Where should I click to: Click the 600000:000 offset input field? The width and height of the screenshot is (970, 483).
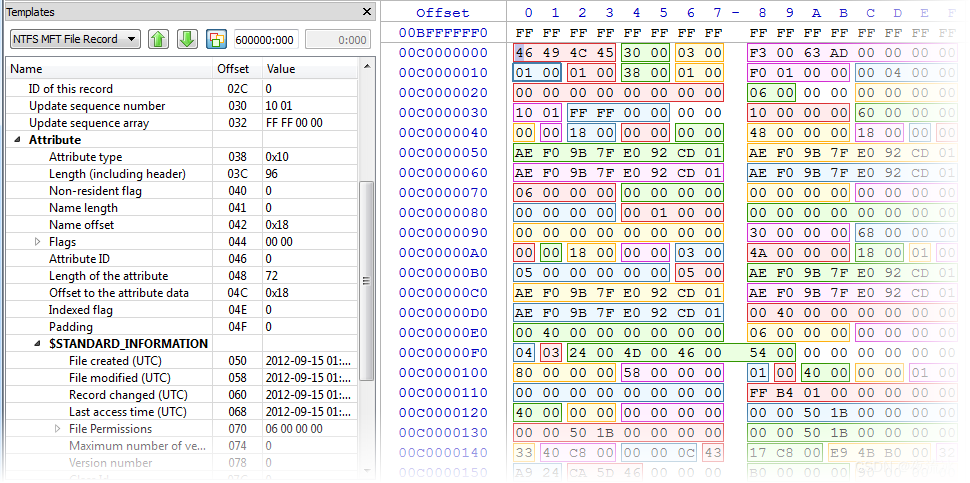pyautogui.click(x=266, y=40)
